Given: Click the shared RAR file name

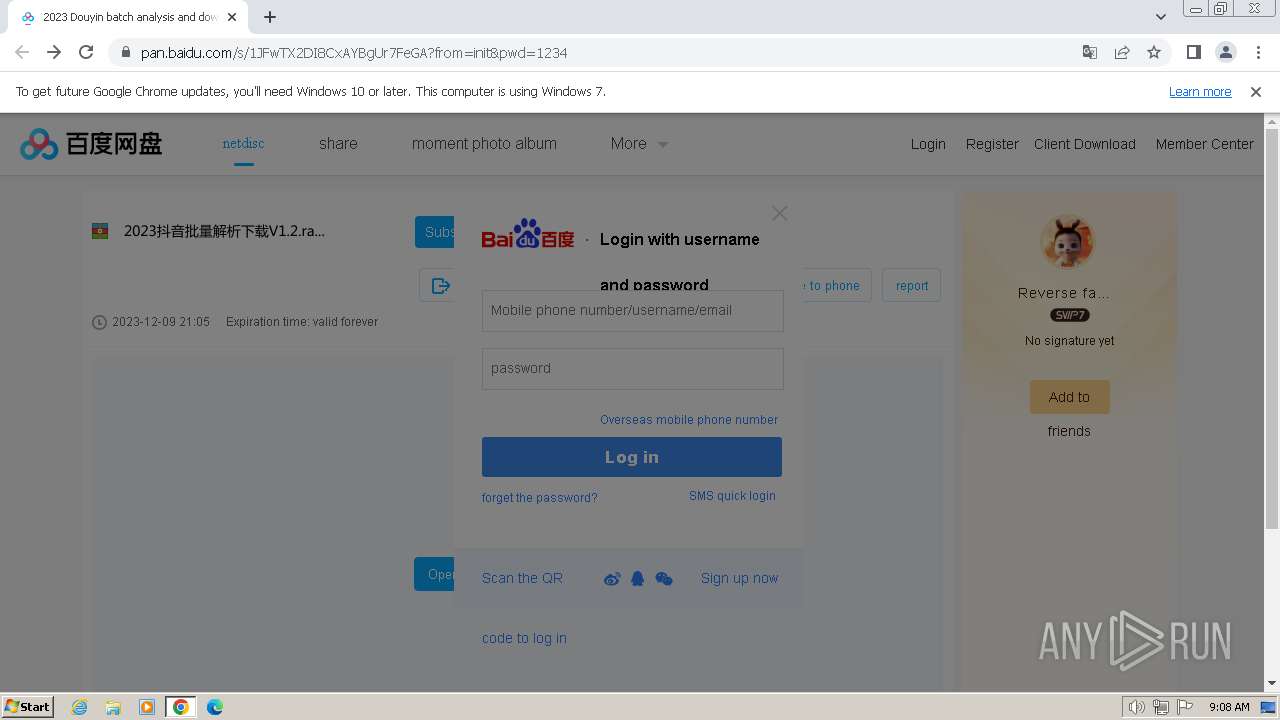Looking at the screenshot, I should [x=224, y=231].
